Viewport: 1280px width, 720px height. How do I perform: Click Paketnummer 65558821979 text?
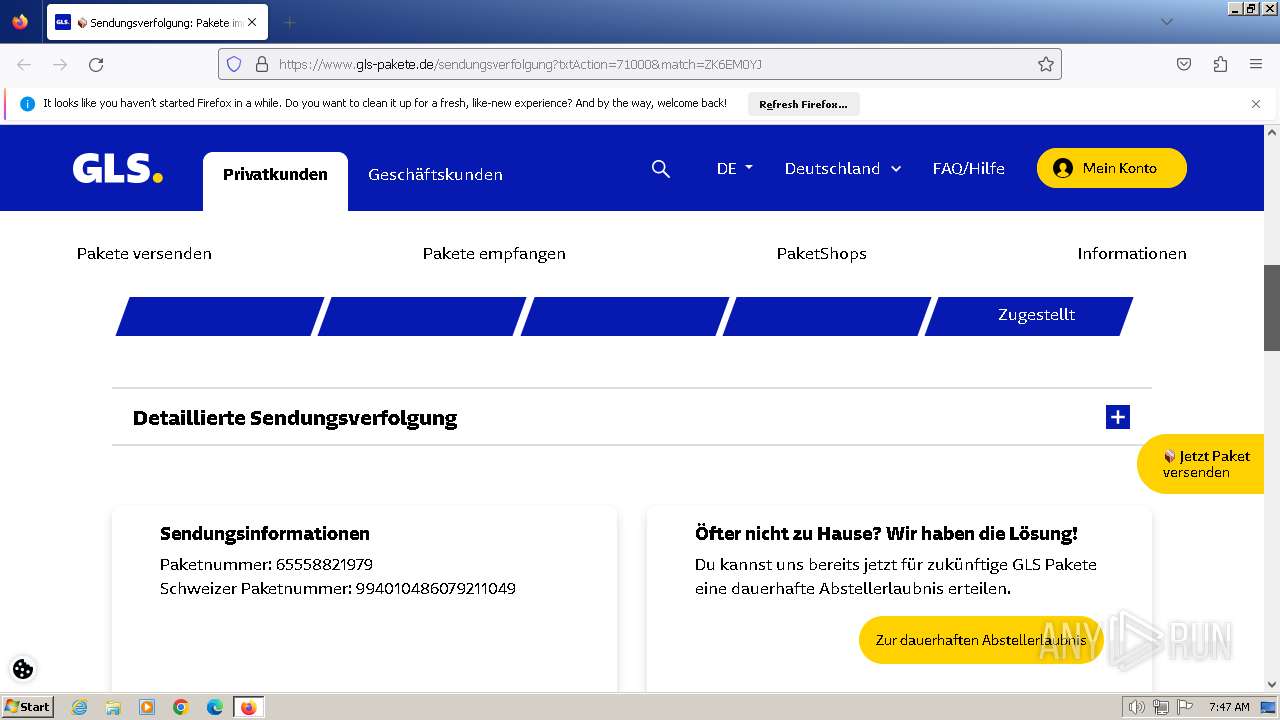(x=266, y=564)
